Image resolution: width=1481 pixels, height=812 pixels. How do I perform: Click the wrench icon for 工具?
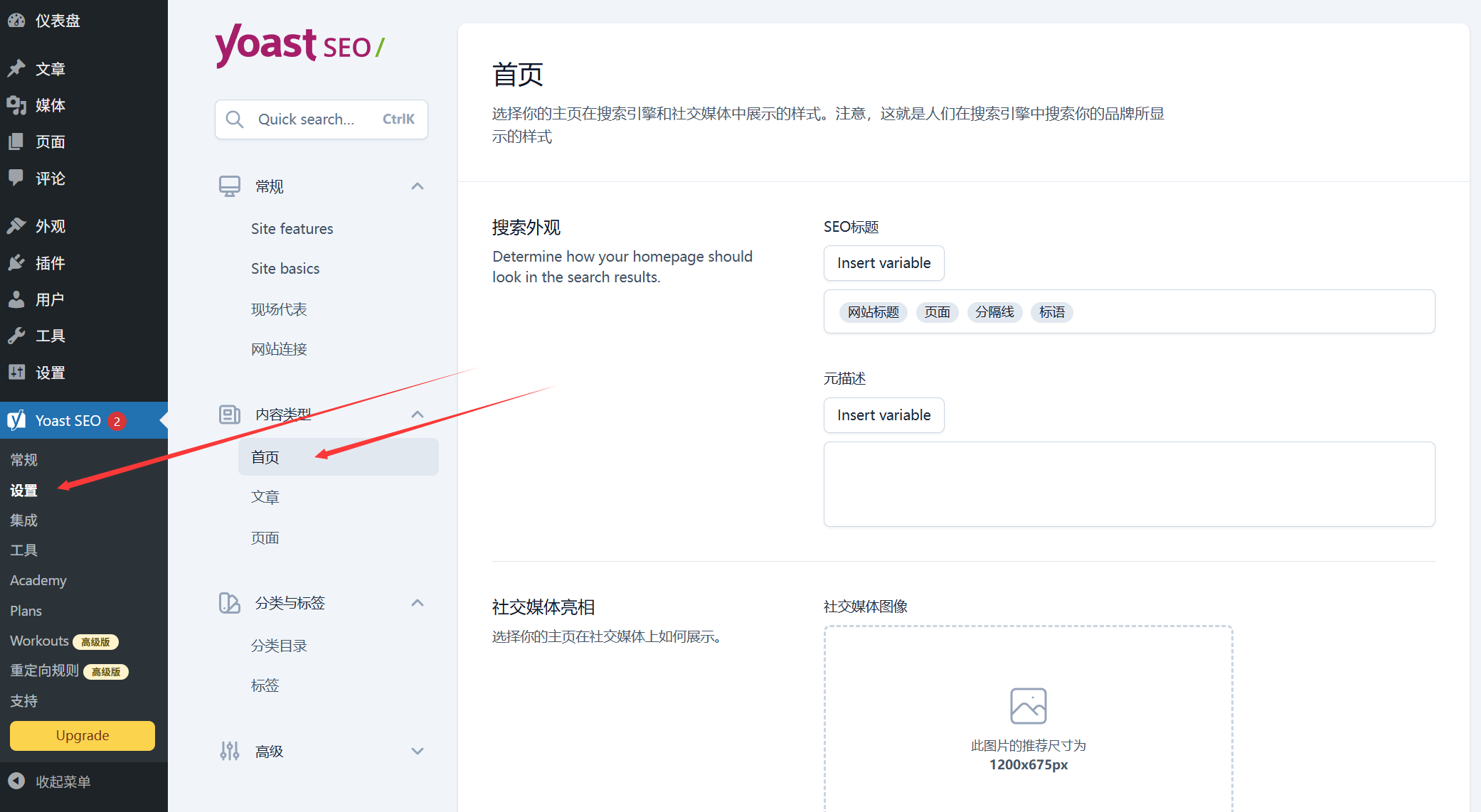point(16,336)
